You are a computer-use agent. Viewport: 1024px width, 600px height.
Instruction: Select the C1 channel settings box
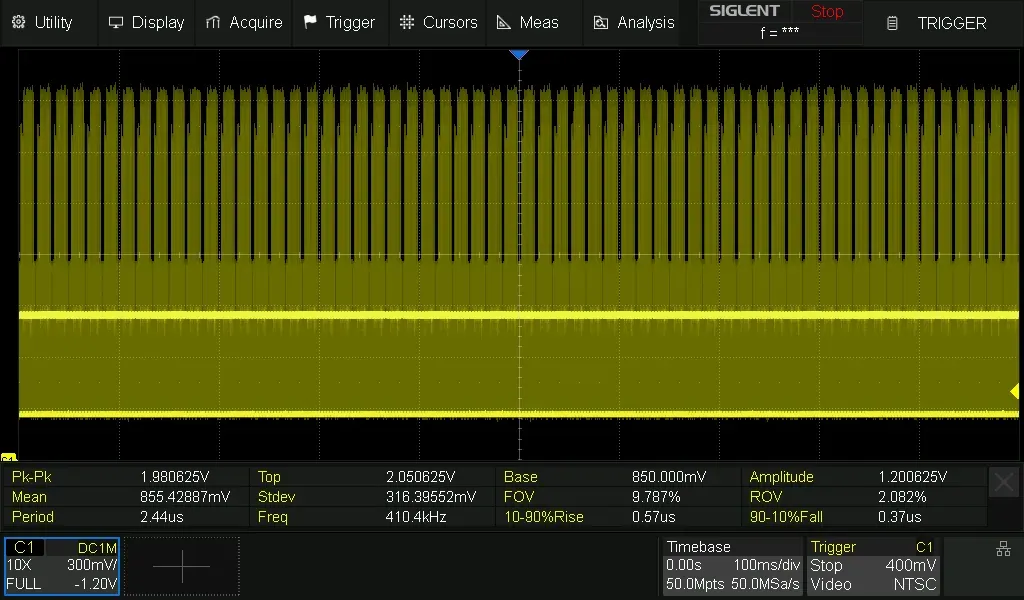(x=62, y=566)
